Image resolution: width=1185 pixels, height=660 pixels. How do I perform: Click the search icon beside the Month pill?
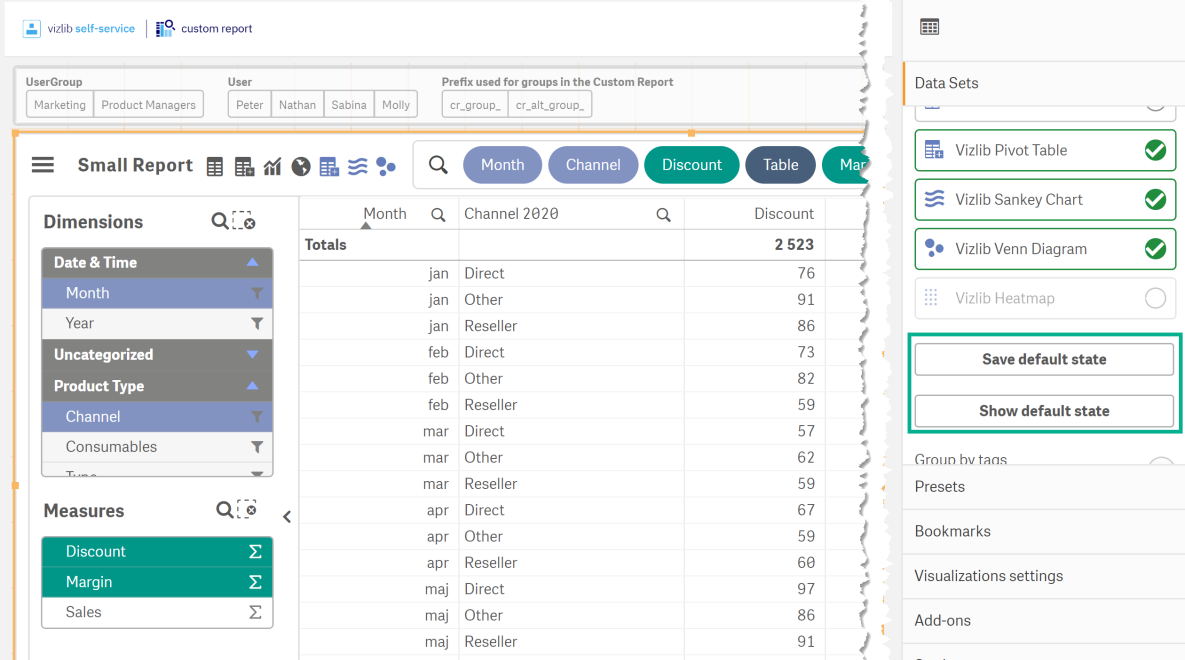click(438, 165)
